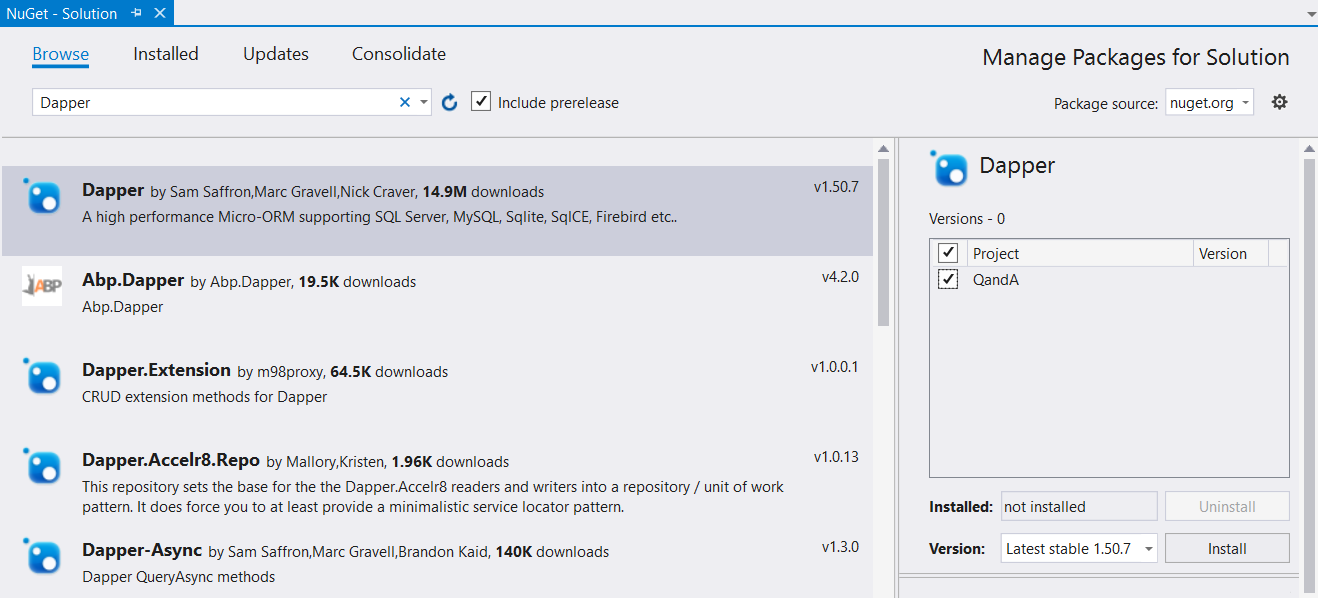
Task: Uncheck the QandA project checkbox
Action: 948,280
